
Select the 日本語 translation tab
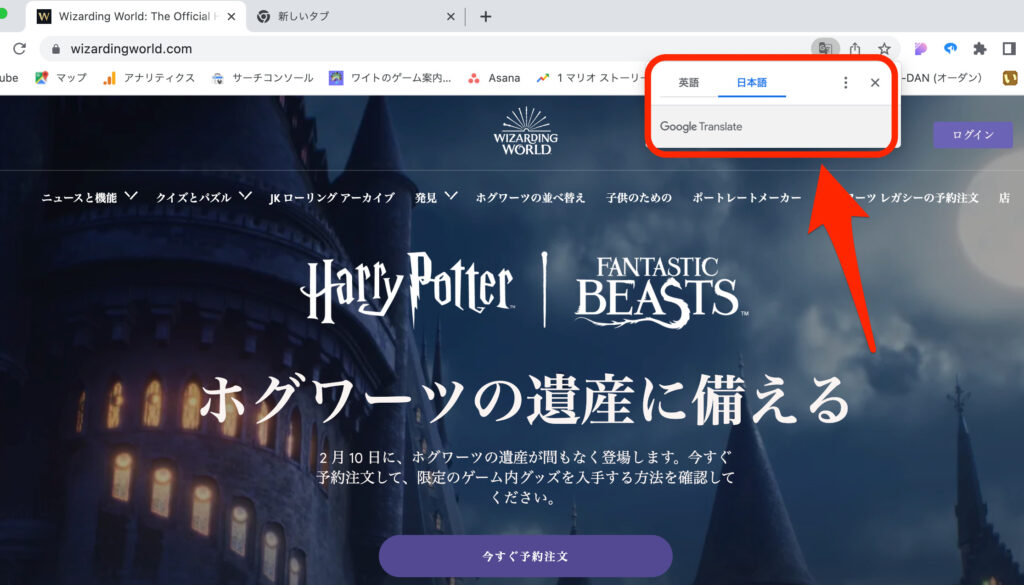752,82
